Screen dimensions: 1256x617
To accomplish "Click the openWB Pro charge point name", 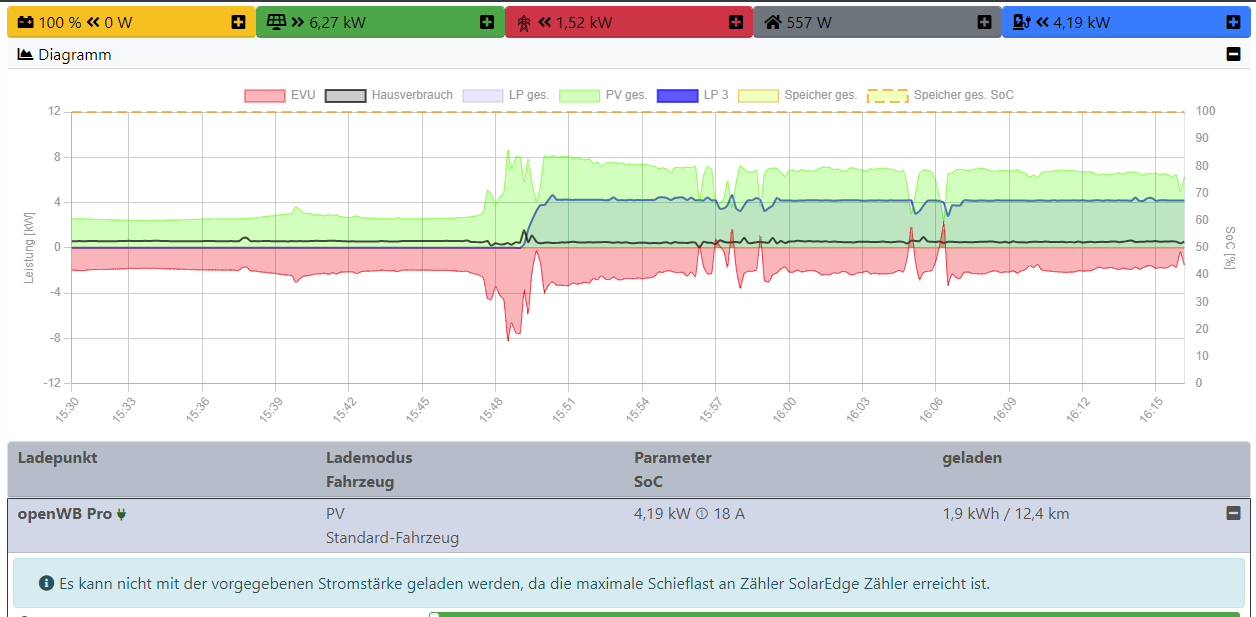I will click(x=65, y=514).
